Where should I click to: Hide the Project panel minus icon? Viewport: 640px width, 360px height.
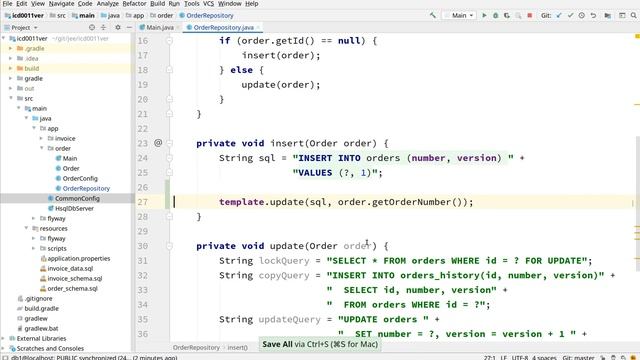(x=129, y=27)
